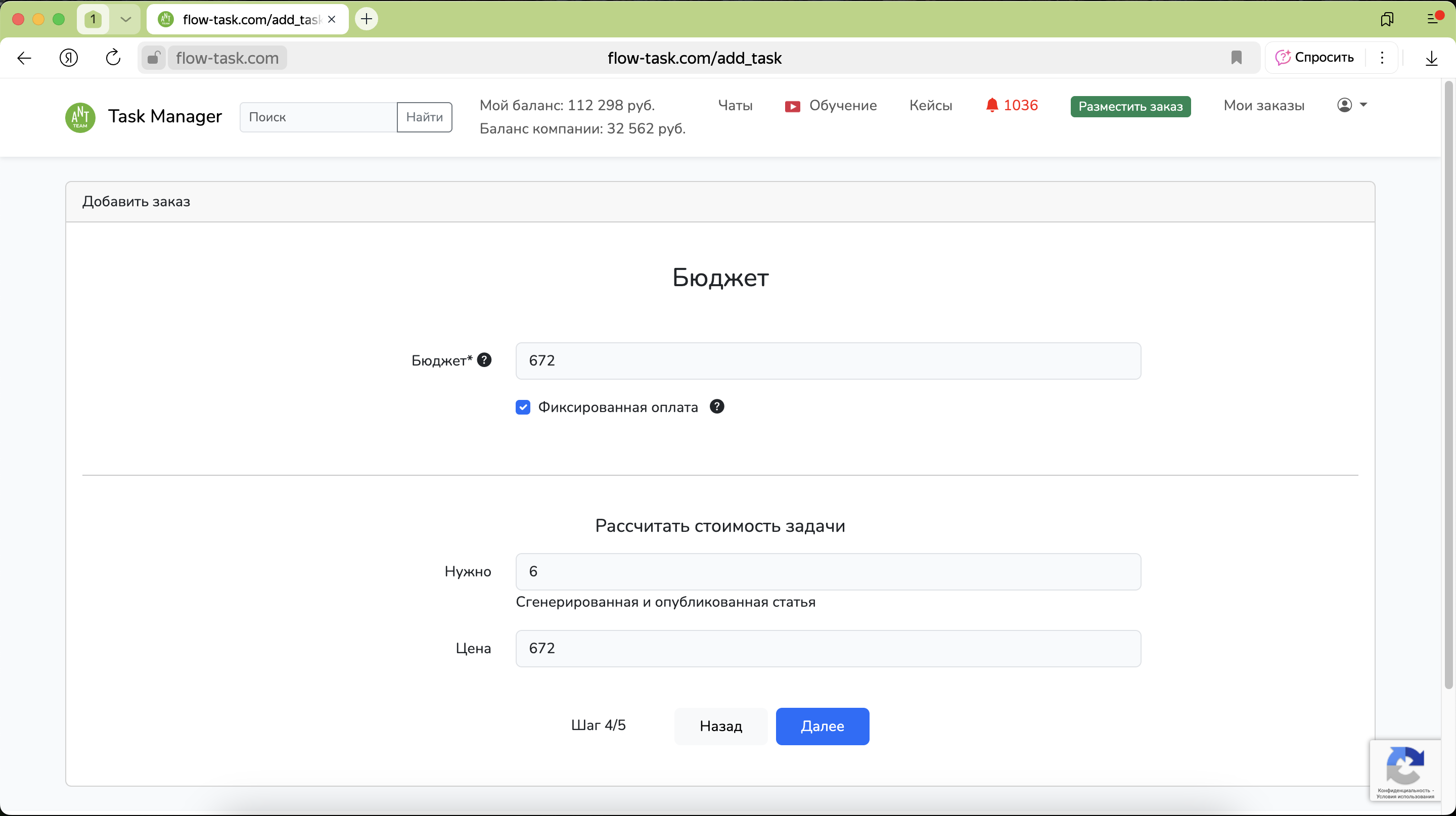
Task: Open browser three-dot menu near Спросить
Action: [1382, 58]
